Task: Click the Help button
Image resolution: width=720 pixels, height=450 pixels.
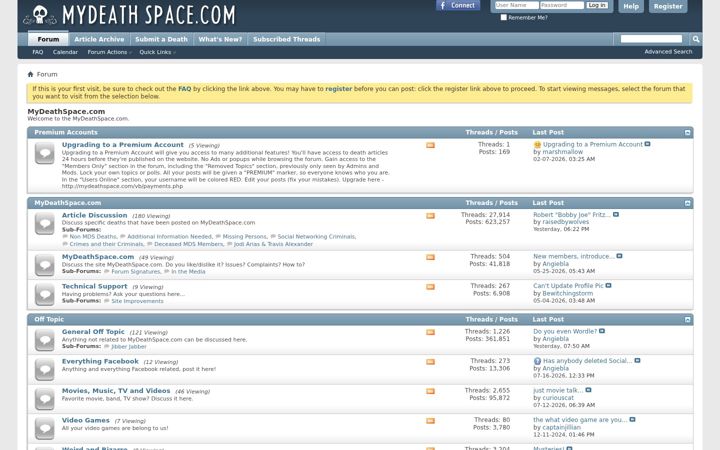Action: coord(631,6)
